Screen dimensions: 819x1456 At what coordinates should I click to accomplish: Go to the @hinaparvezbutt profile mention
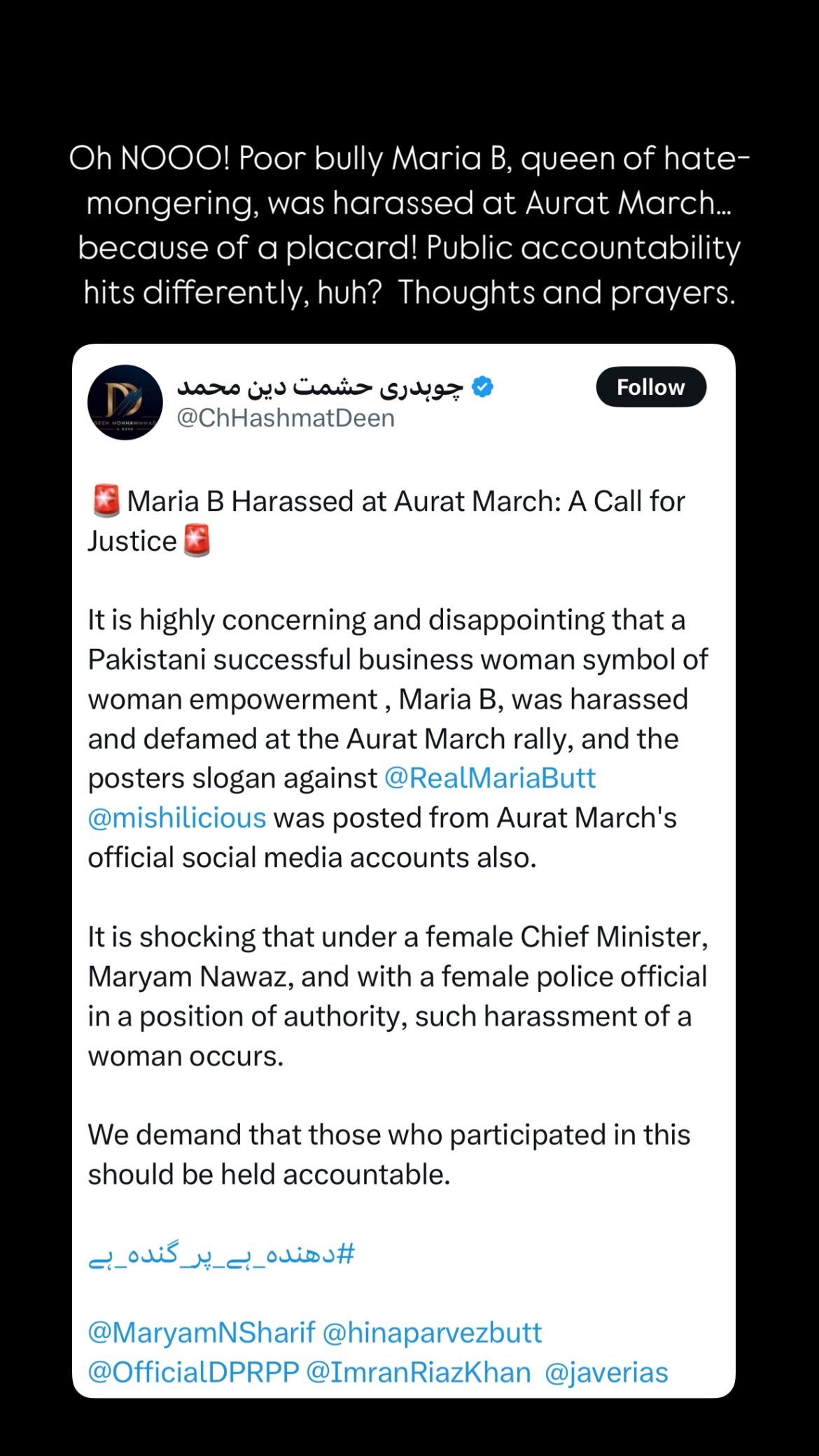tap(432, 1333)
